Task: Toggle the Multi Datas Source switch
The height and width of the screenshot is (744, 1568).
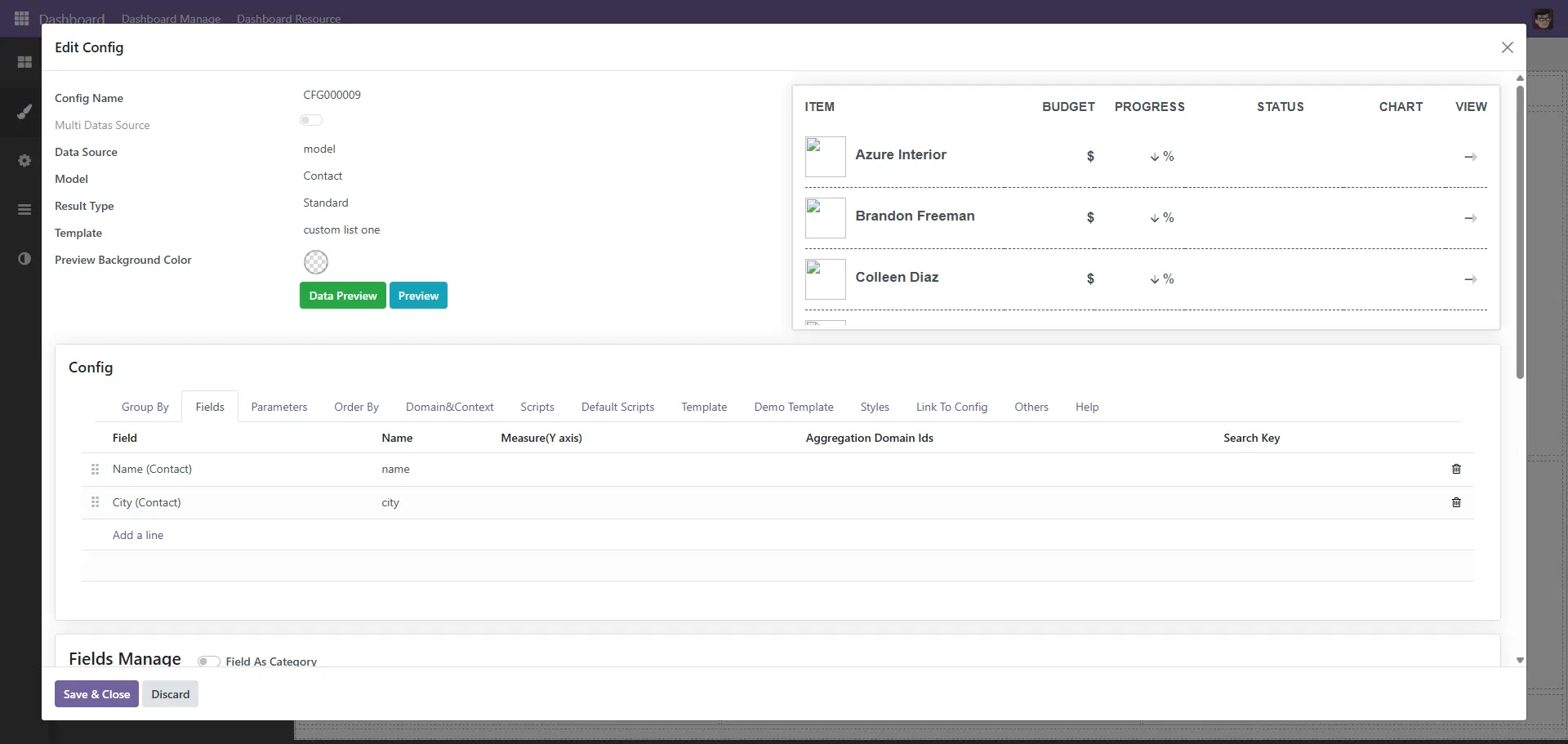Action: point(311,121)
